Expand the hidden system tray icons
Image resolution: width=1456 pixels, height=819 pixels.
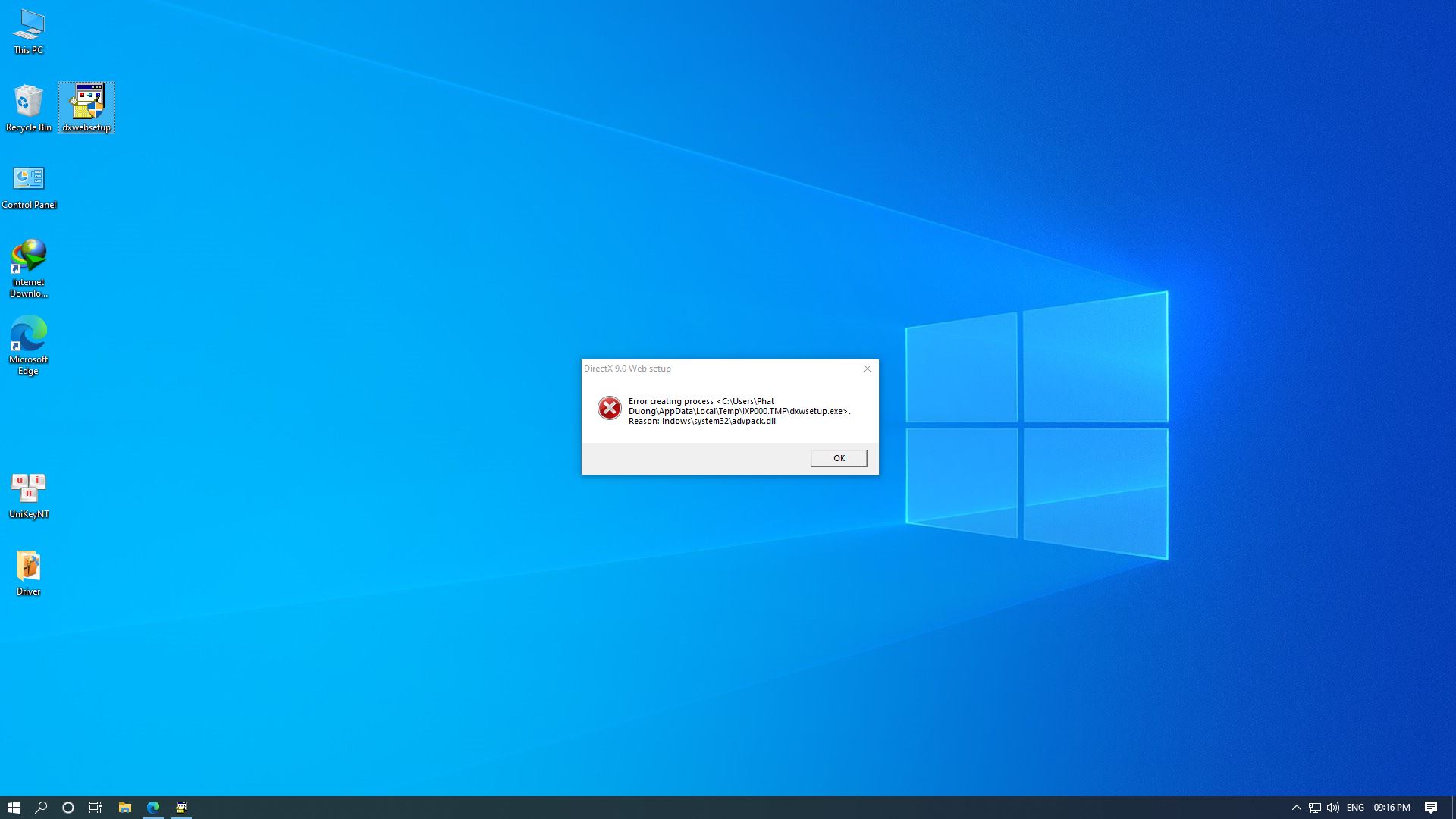click(x=1297, y=807)
